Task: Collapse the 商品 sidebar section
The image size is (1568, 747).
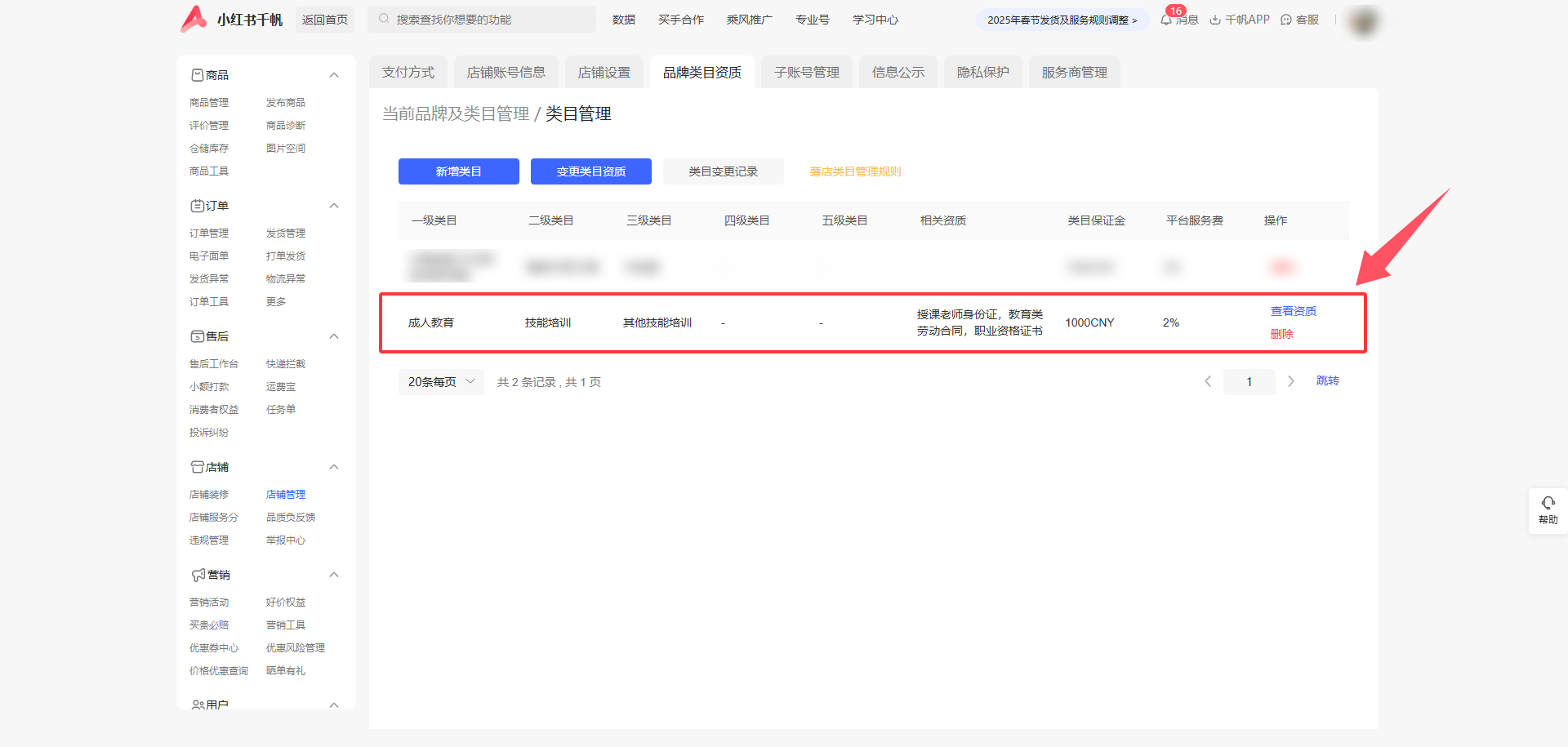Action: pos(334,75)
